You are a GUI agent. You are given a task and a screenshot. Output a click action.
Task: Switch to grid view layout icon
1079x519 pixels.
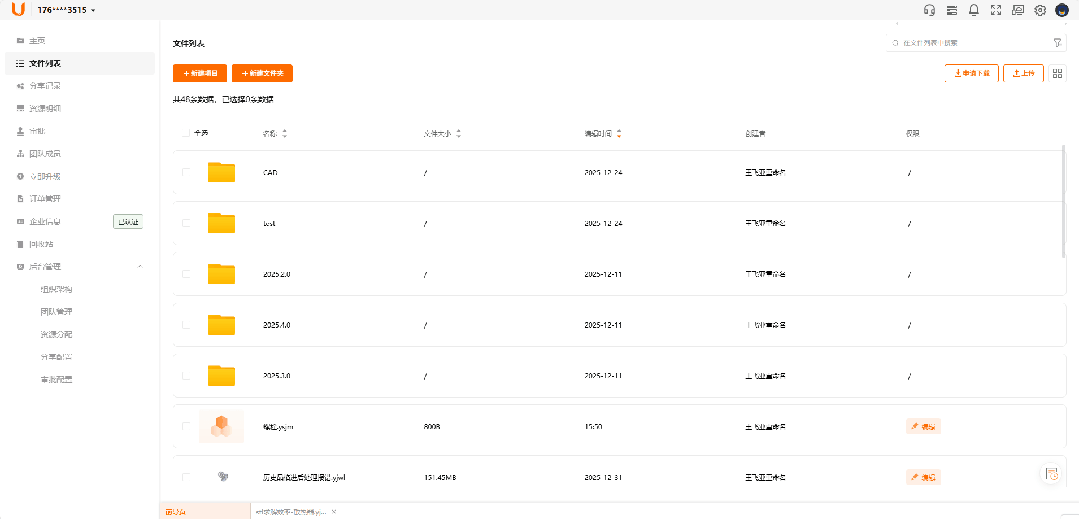[x=1058, y=73]
